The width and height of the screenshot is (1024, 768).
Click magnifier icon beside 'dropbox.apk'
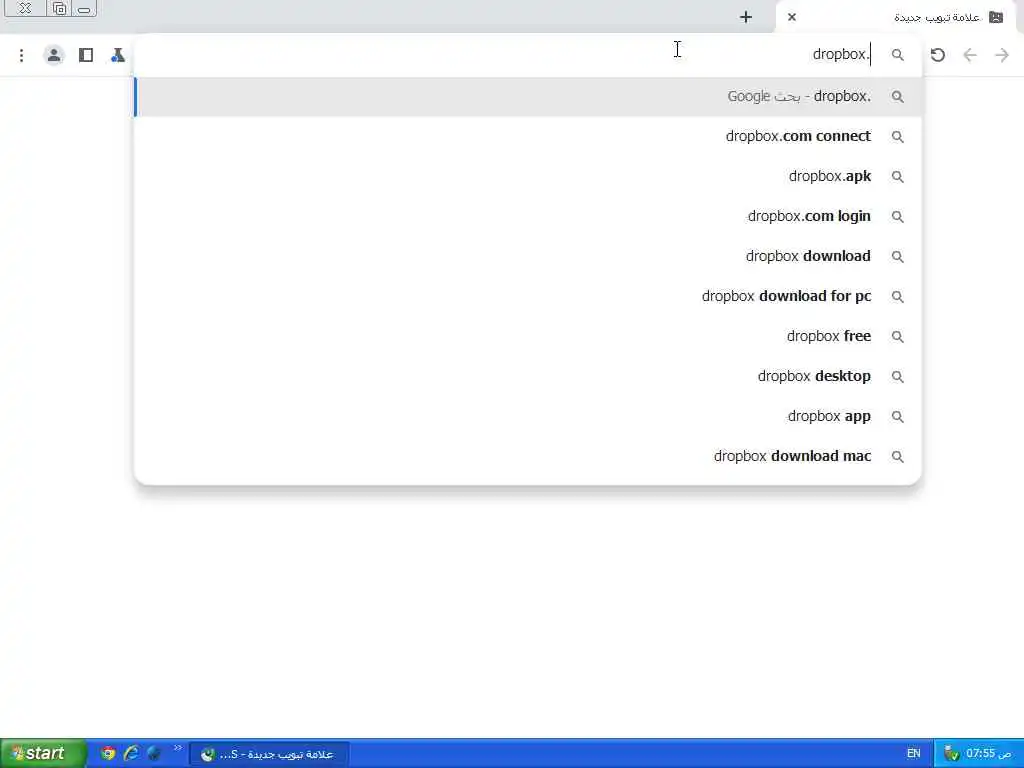click(898, 177)
